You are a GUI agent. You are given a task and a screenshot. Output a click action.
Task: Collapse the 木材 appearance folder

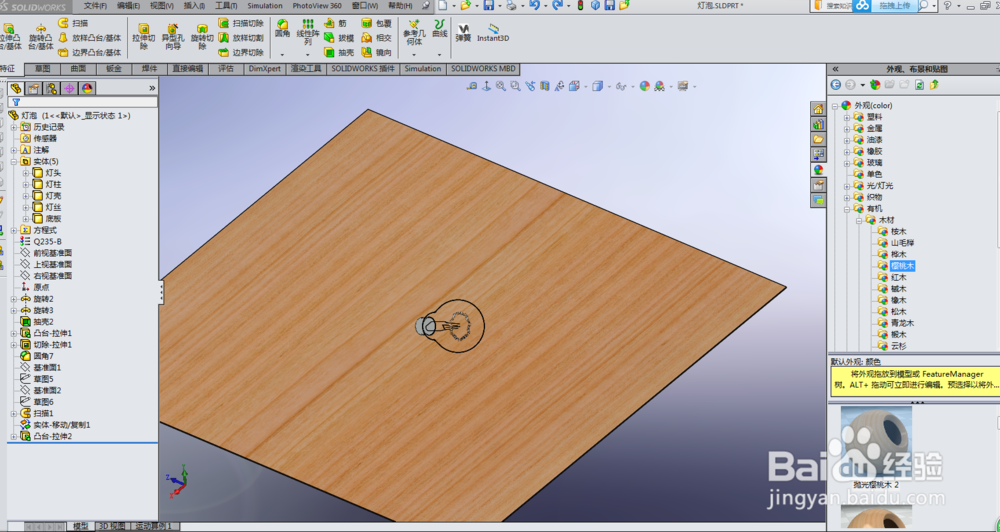pos(859,220)
